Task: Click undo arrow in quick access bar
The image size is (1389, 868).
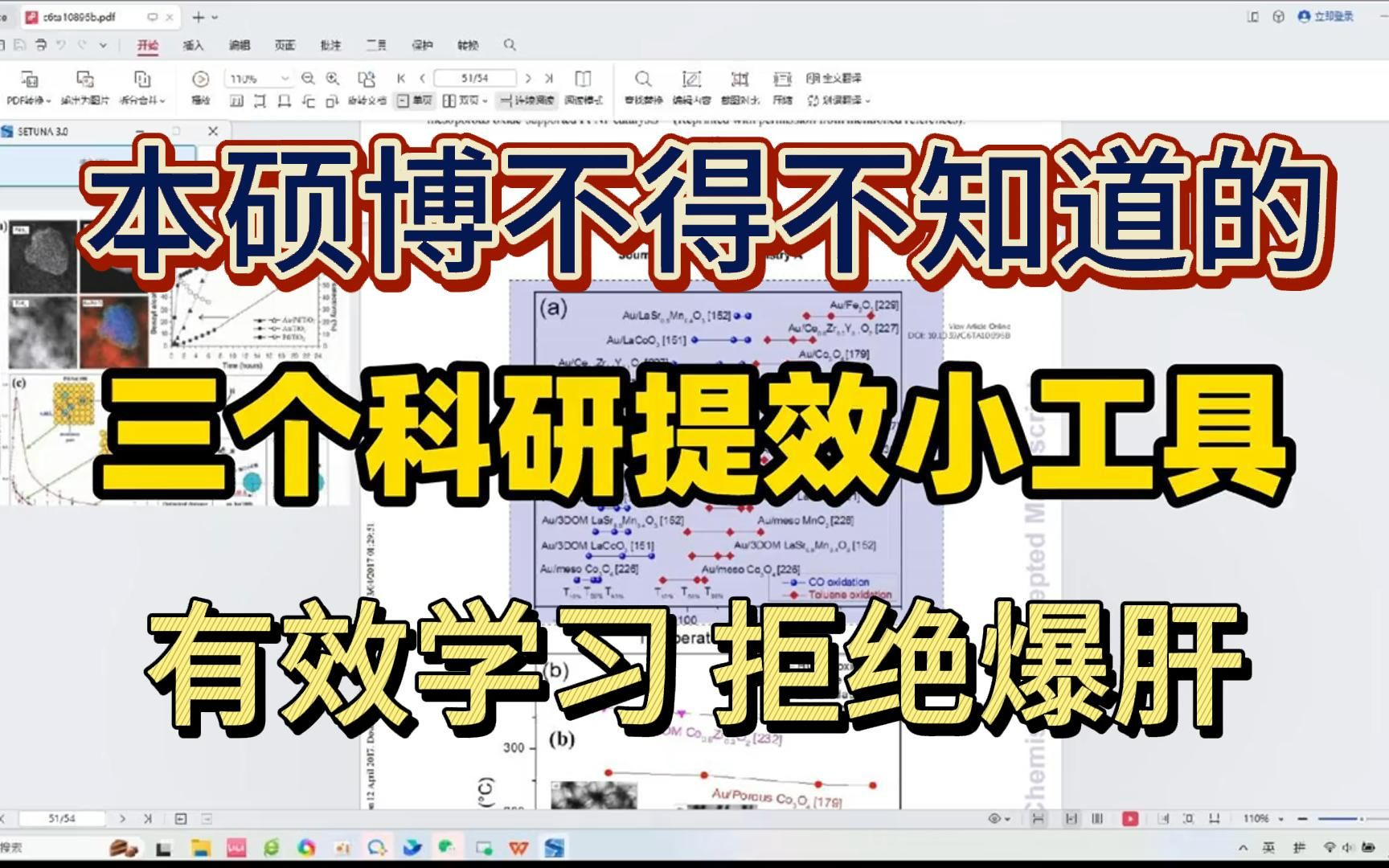Action: click(61, 45)
